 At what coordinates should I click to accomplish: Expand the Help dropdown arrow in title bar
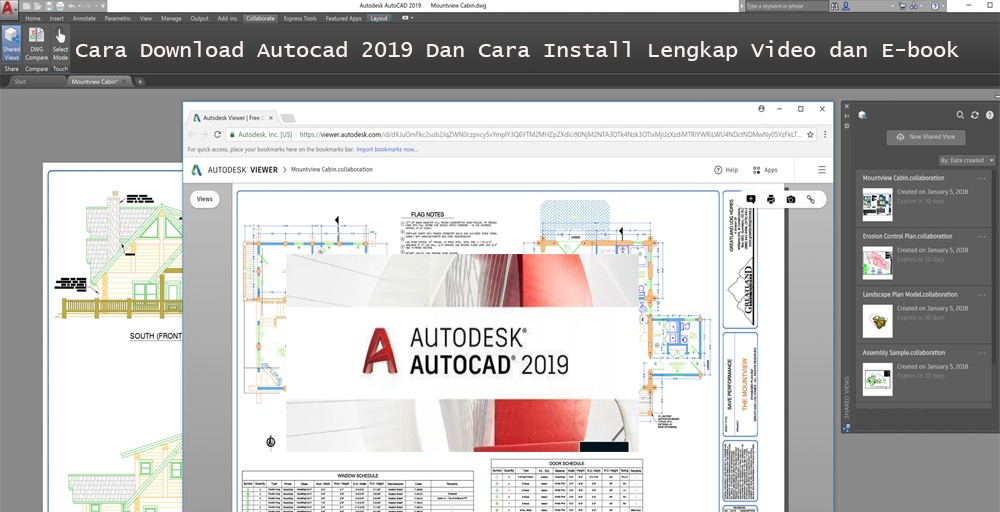click(943, 6)
